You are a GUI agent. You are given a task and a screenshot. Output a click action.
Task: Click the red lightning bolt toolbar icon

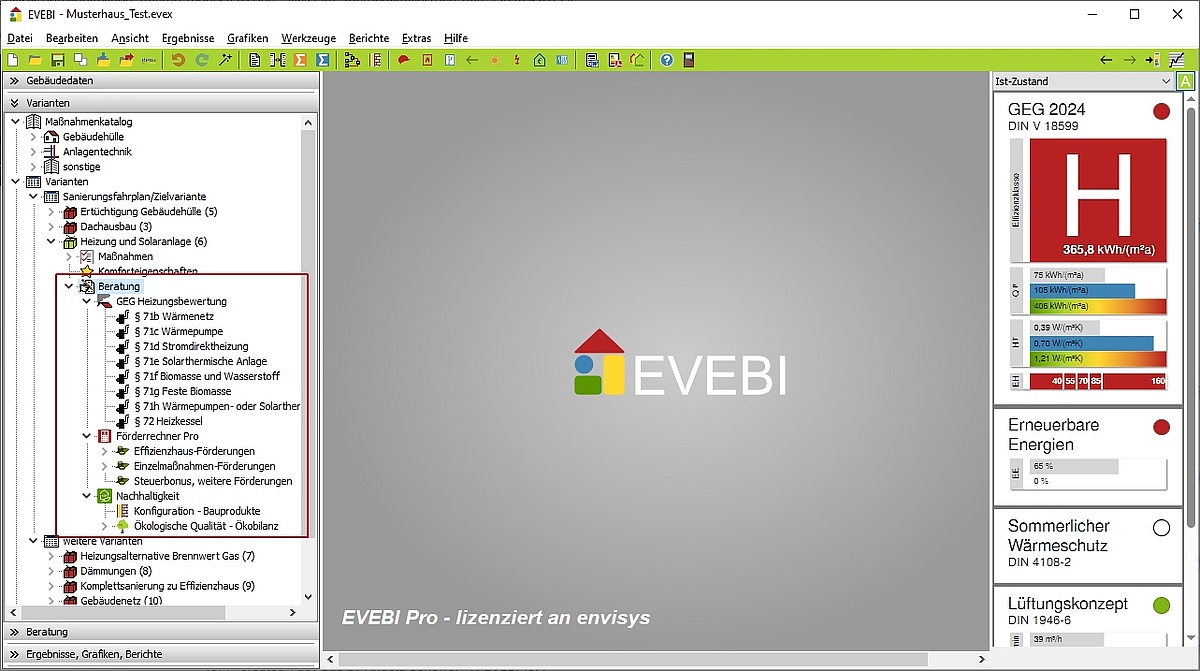click(517, 60)
